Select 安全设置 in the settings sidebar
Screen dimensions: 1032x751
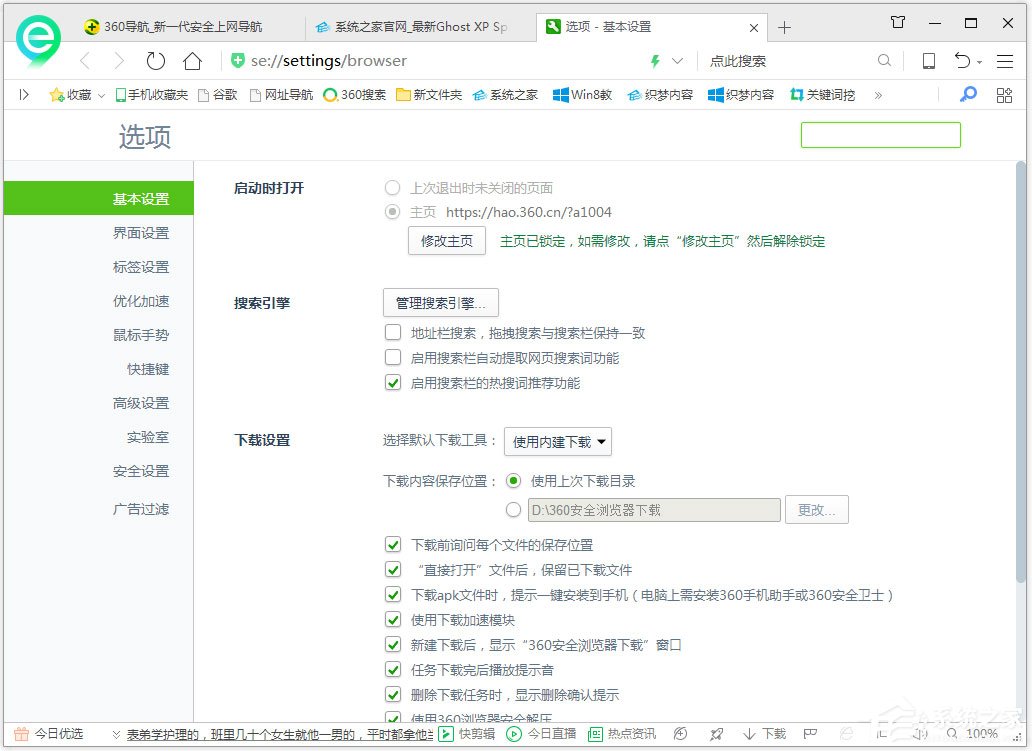(141, 471)
